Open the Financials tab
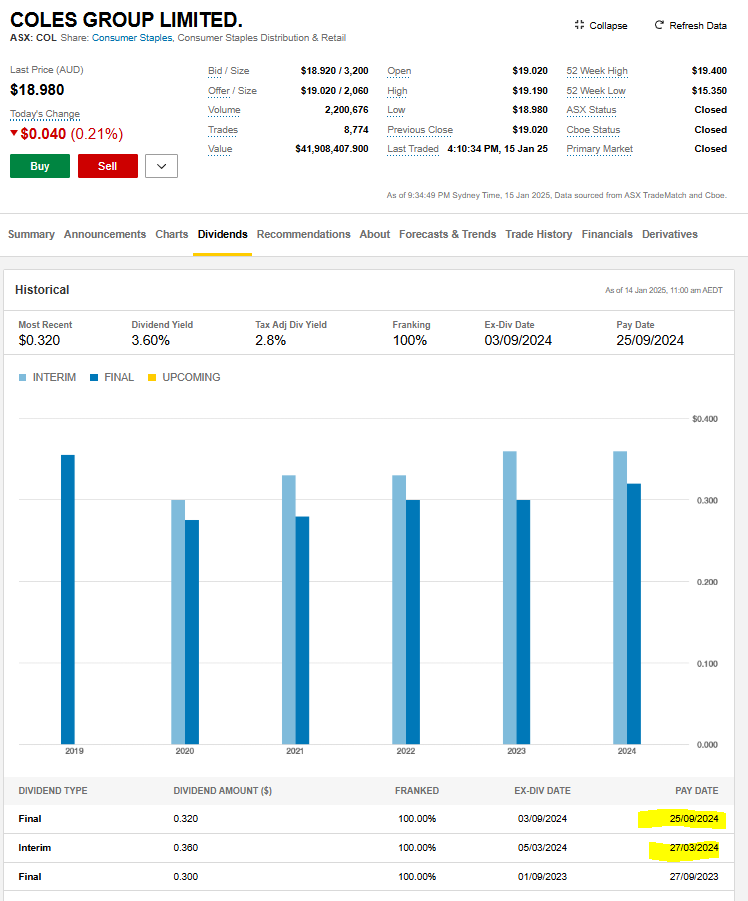This screenshot has height=901, width=748. point(607,234)
